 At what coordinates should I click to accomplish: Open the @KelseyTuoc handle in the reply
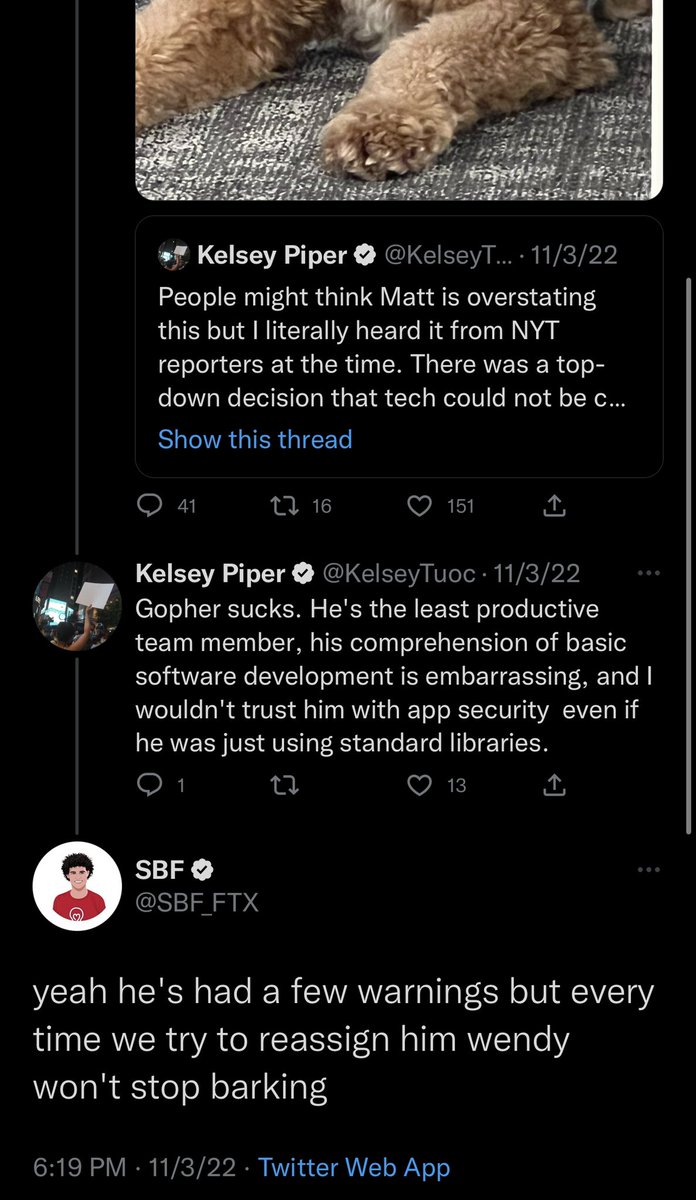point(400,574)
